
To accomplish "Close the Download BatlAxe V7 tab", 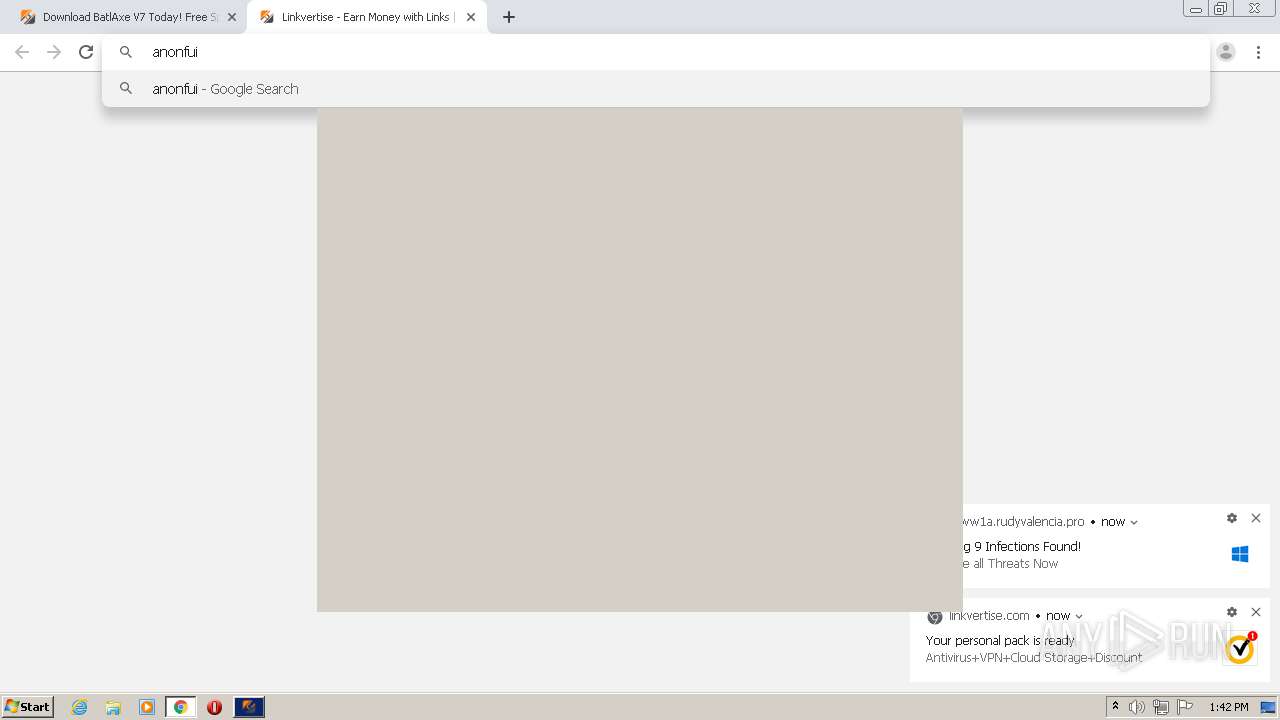I will pyautogui.click(x=232, y=17).
